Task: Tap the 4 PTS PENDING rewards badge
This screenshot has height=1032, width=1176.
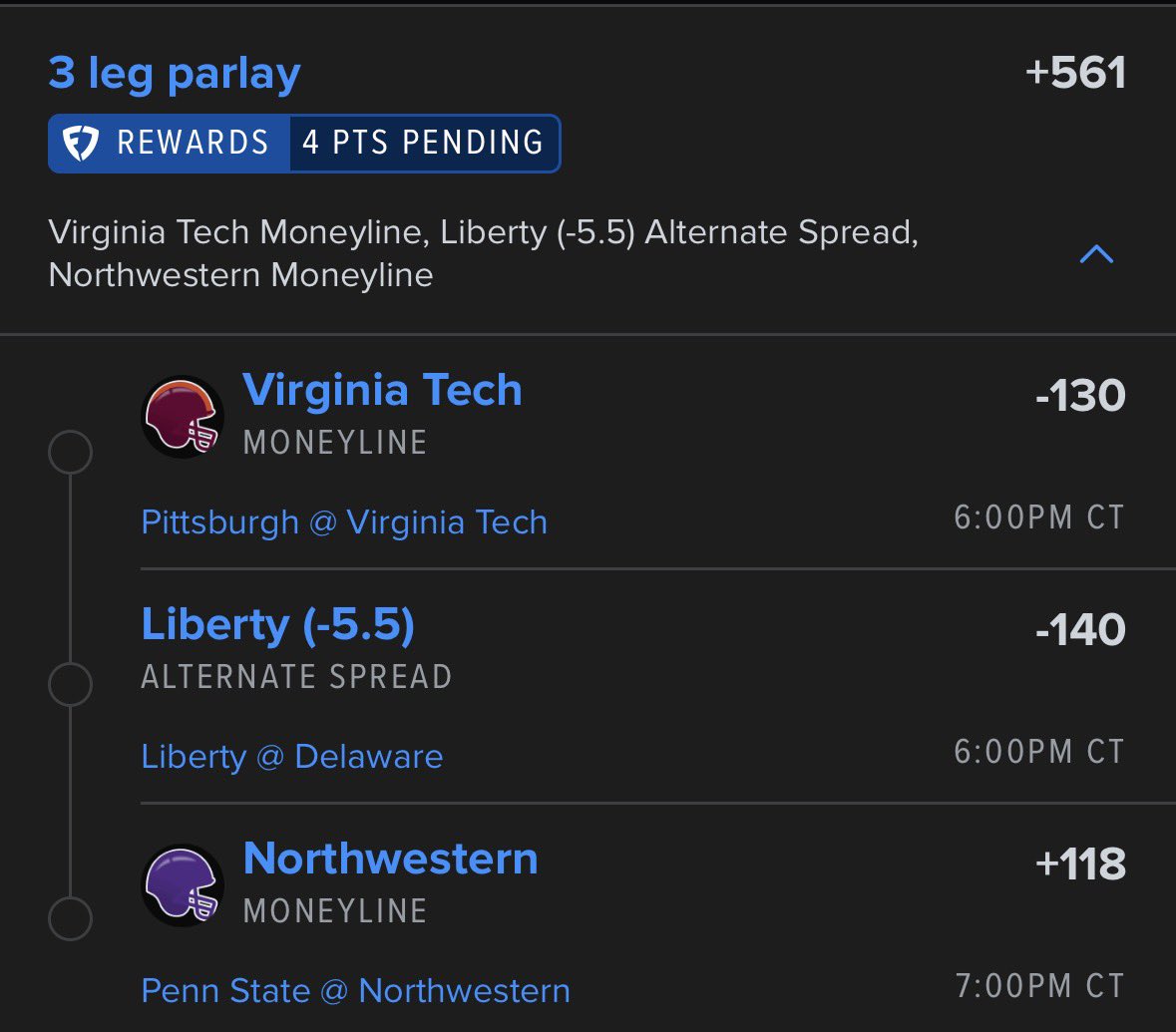Action: click(x=423, y=143)
